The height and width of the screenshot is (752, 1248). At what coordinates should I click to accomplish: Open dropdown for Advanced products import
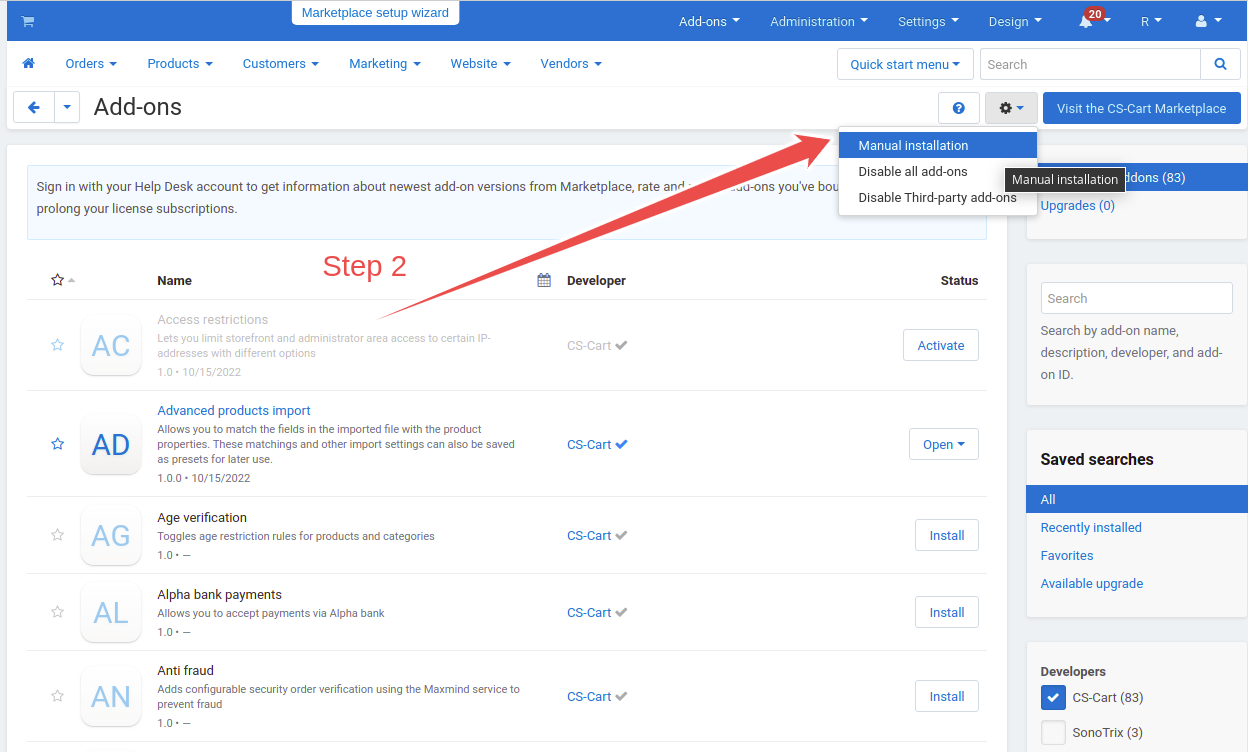[943, 444]
